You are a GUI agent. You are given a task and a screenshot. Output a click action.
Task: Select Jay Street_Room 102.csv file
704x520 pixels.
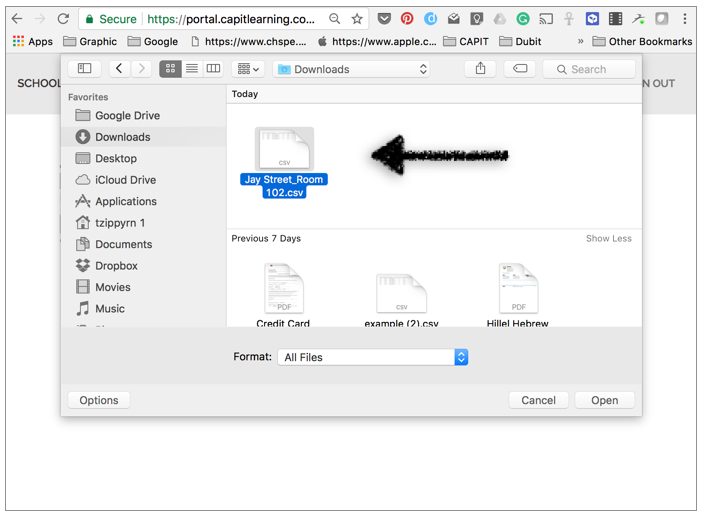click(x=284, y=163)
